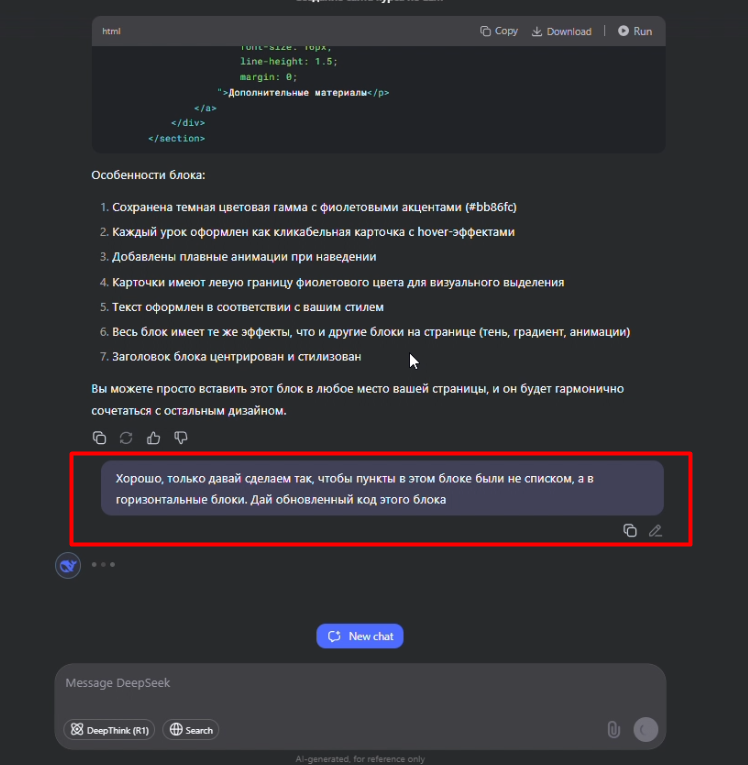Regenerate the assistant response
The width and height of the screenshot is (748, 765).
[126, 438]
